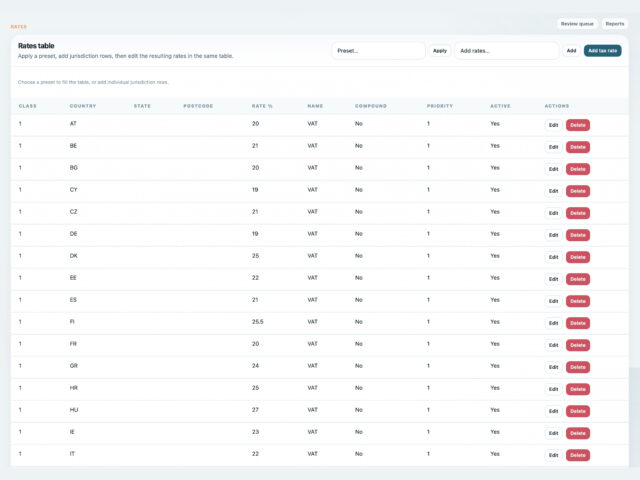The width and height of the screenshot is (640, 480).
Task: Select the 23 rate value for IE
Action: click(255, 432)
